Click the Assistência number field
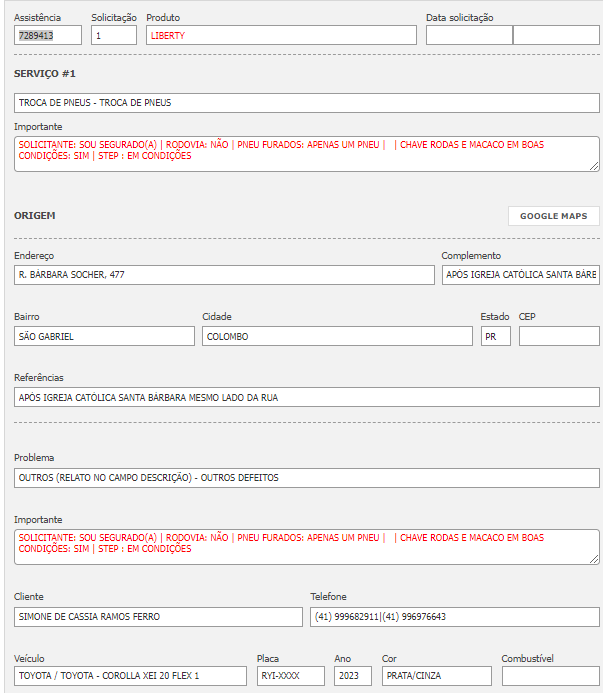This screenshot has width=603, height=693. coord(48,35)
